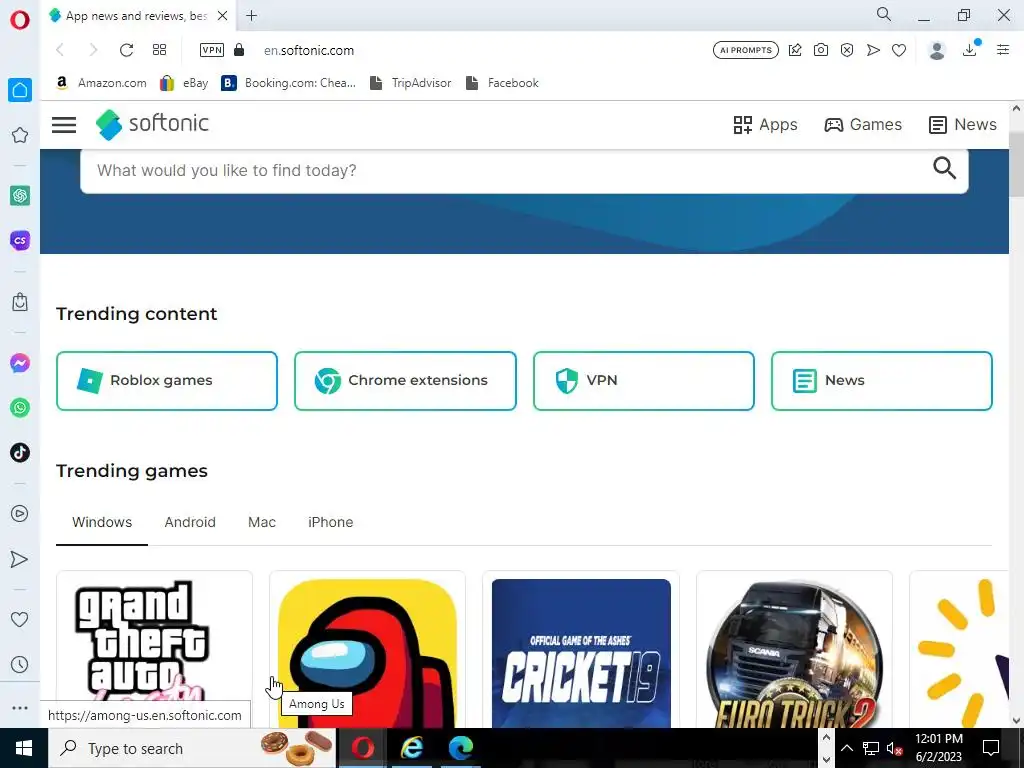The height and width of the screenshot is (768, 1024).
Task: Open the Grand Theft Auto game card
Action: pos(154,649)
